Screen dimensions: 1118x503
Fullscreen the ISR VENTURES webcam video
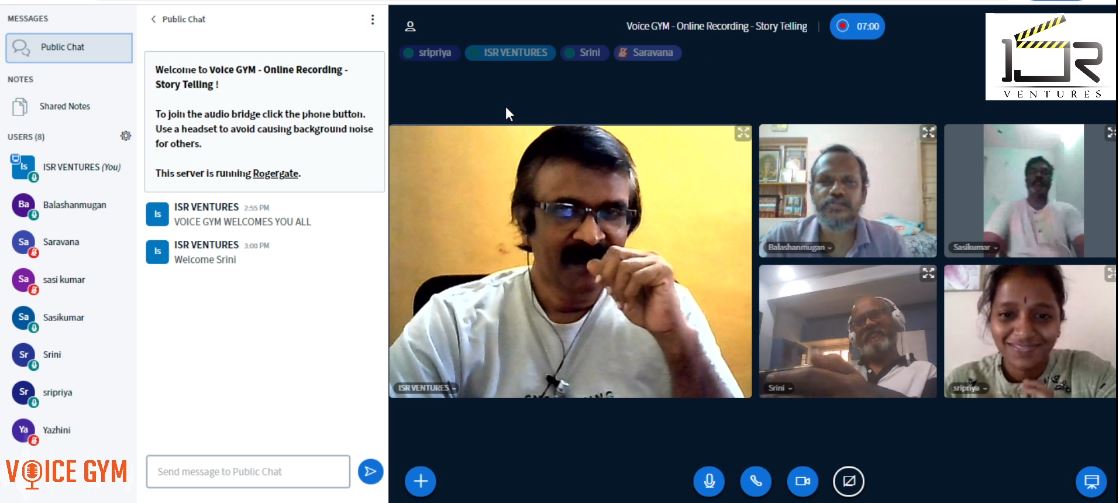pyautogui.click(x=743, y=133)
